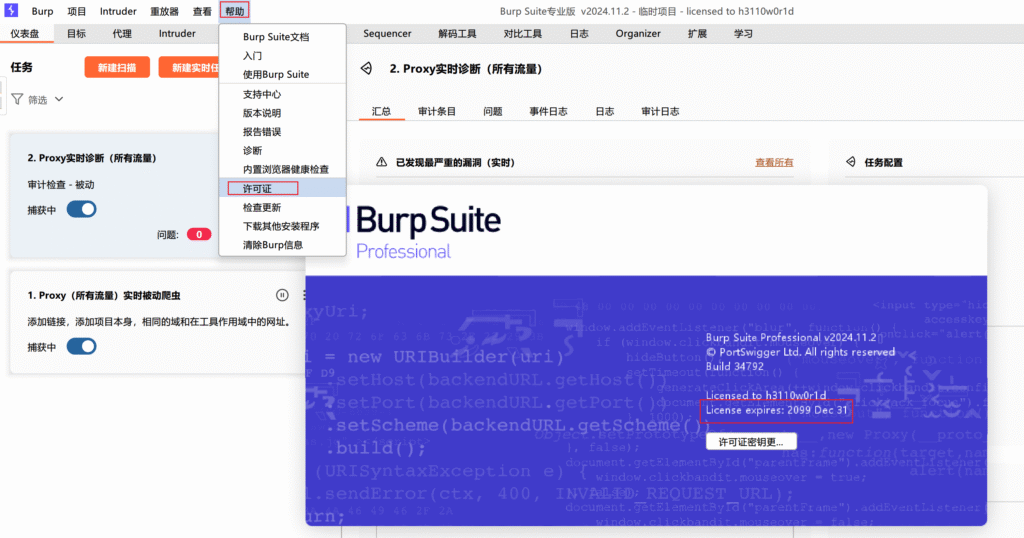Switch to the 代理 tab
Viewport: 1024px width, 538px height.
(121, 33)
